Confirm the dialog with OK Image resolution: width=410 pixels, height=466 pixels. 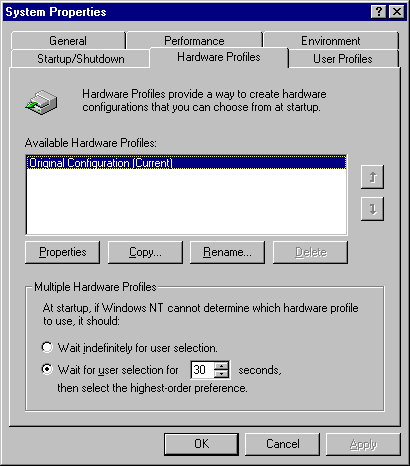[x=202, y=444]
